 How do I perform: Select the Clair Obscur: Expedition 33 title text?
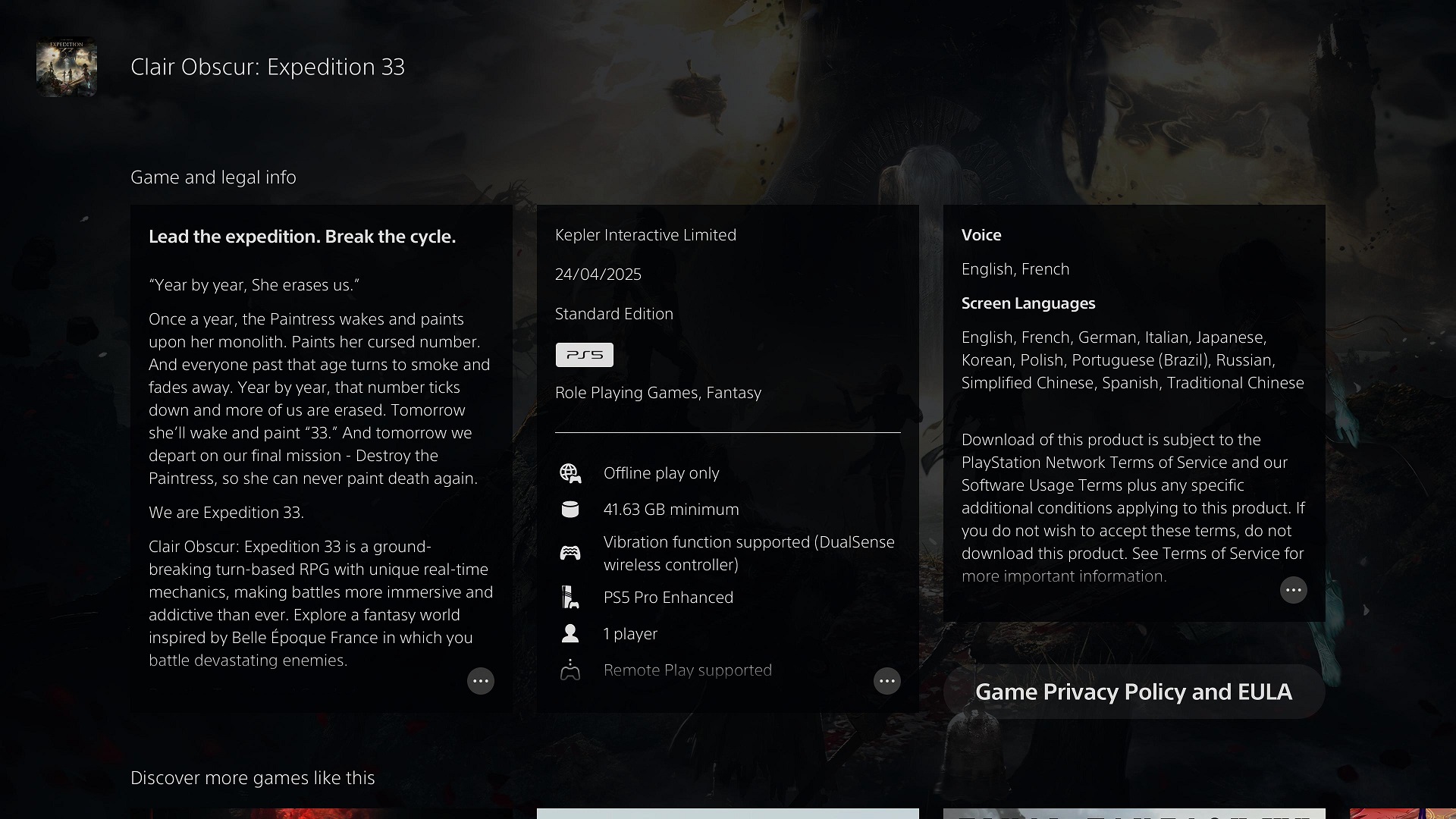tap(267, 67)
